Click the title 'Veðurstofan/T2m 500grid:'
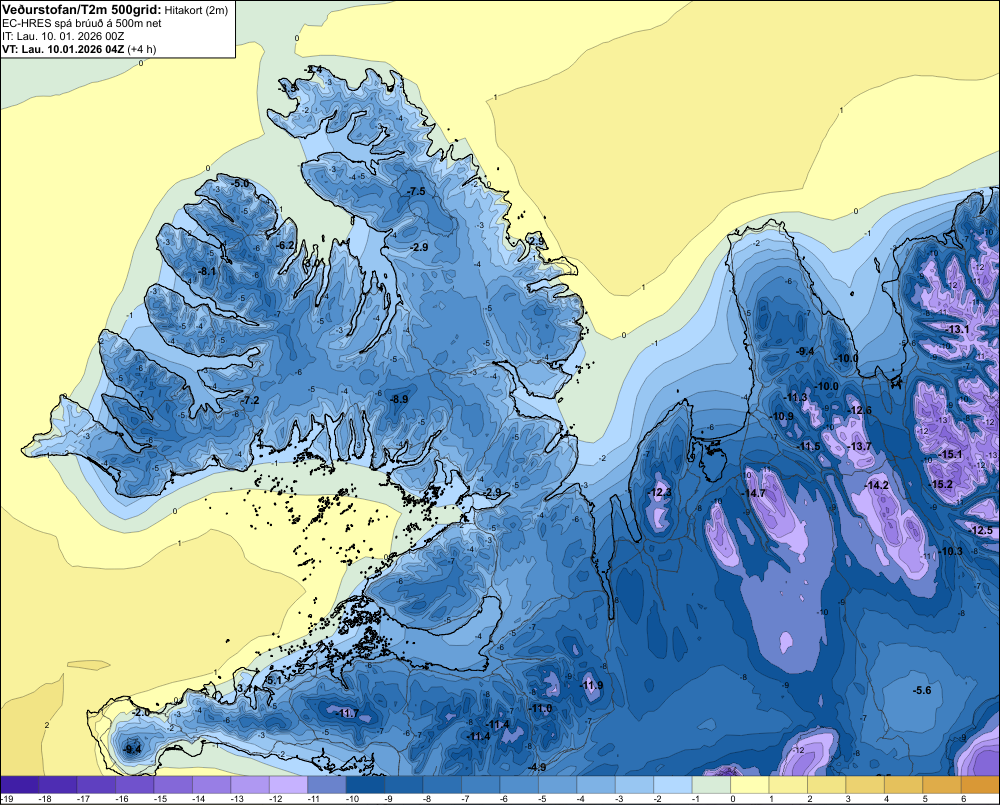 82,10
